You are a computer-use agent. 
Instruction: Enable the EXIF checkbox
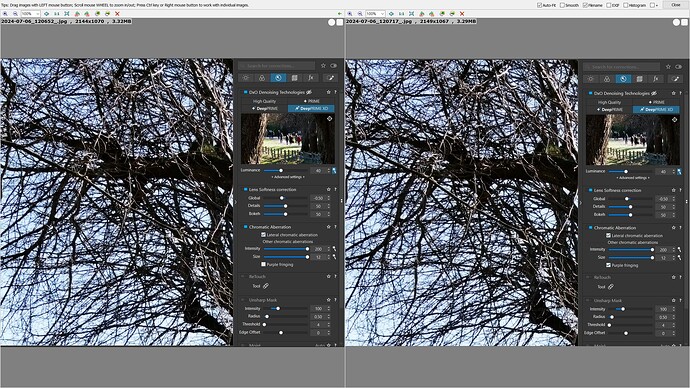[x=609, y=5]
